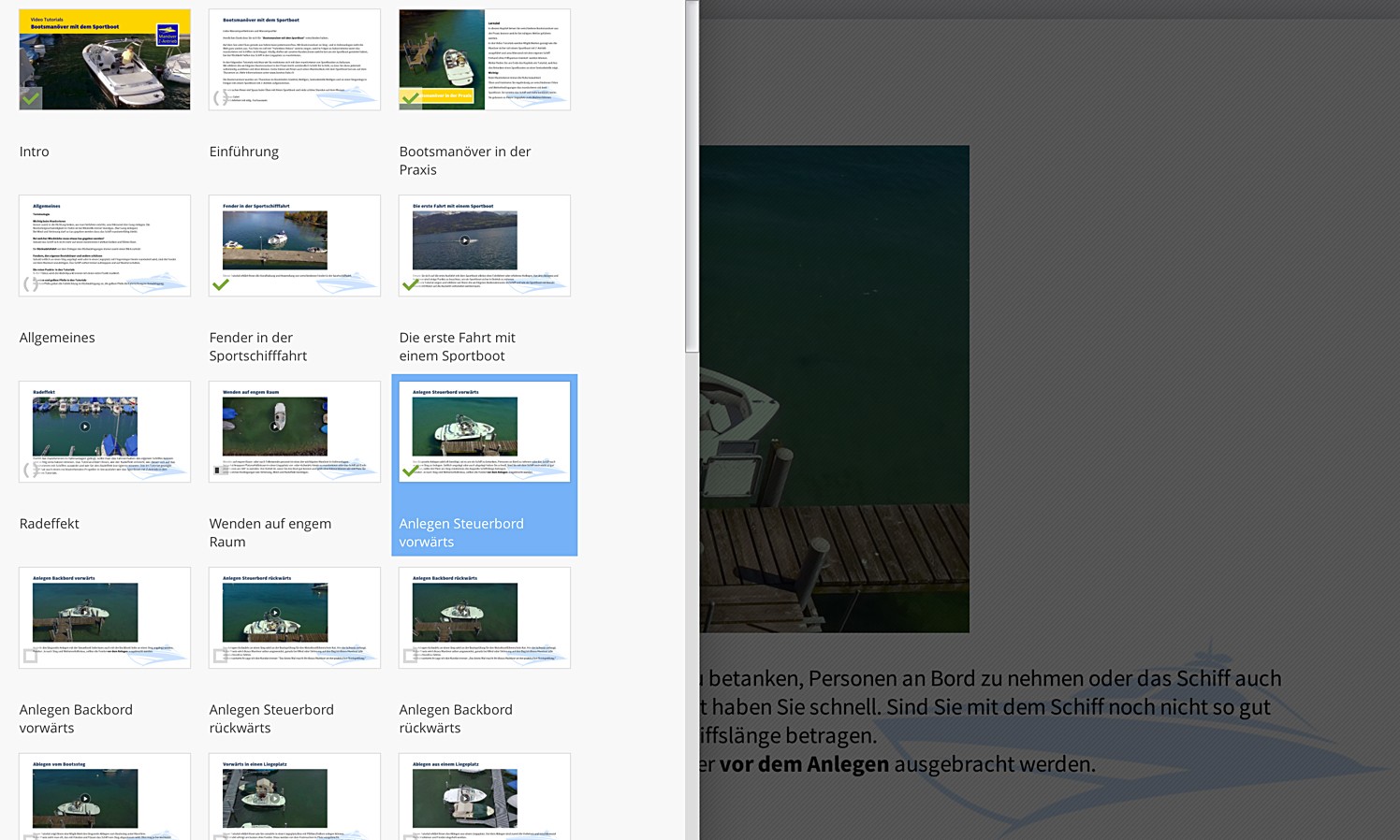Open the Intro slide thumbnail
Screen dimensions: 1400x840
pos(105,60)
